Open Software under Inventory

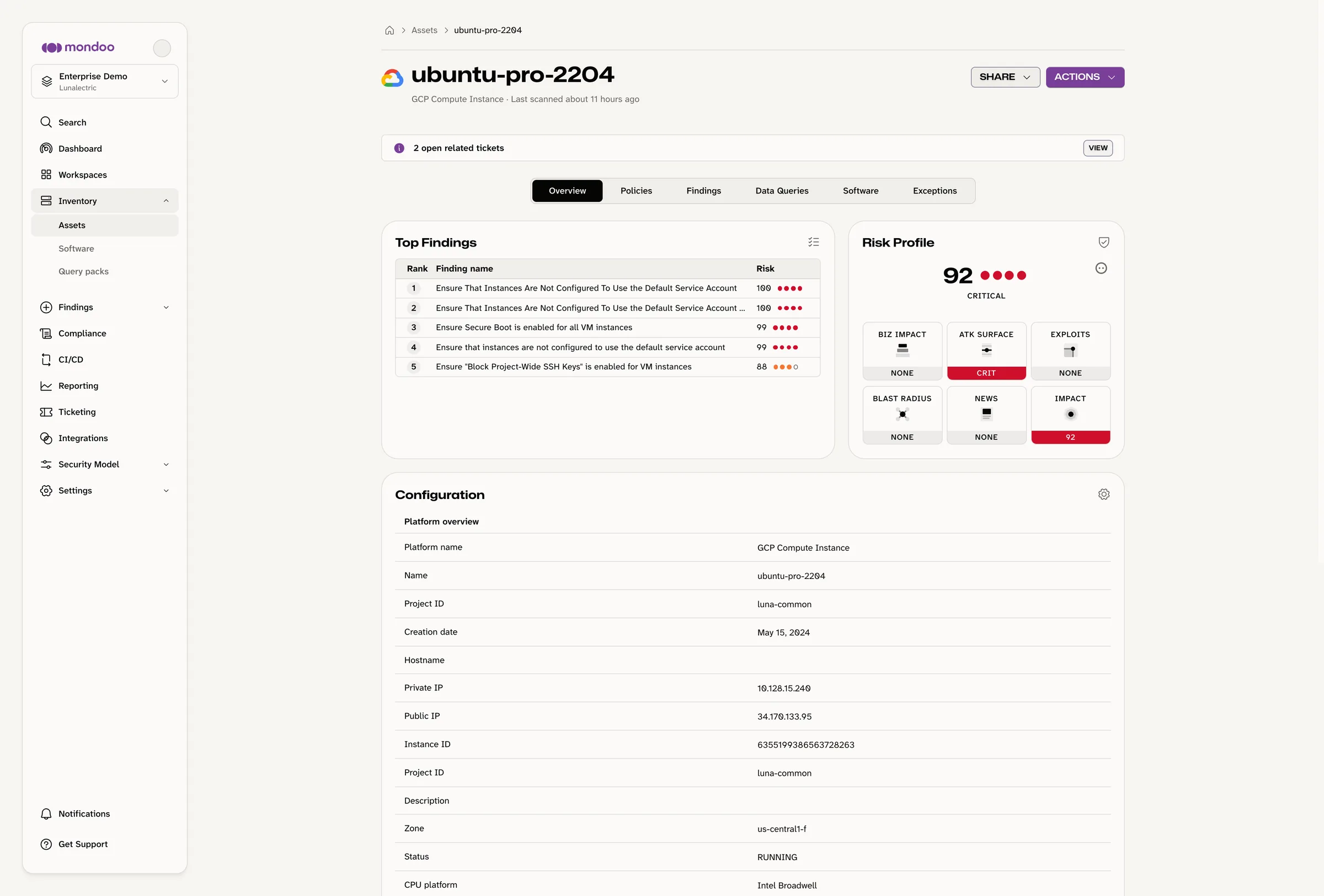click(x=104, y=249)
